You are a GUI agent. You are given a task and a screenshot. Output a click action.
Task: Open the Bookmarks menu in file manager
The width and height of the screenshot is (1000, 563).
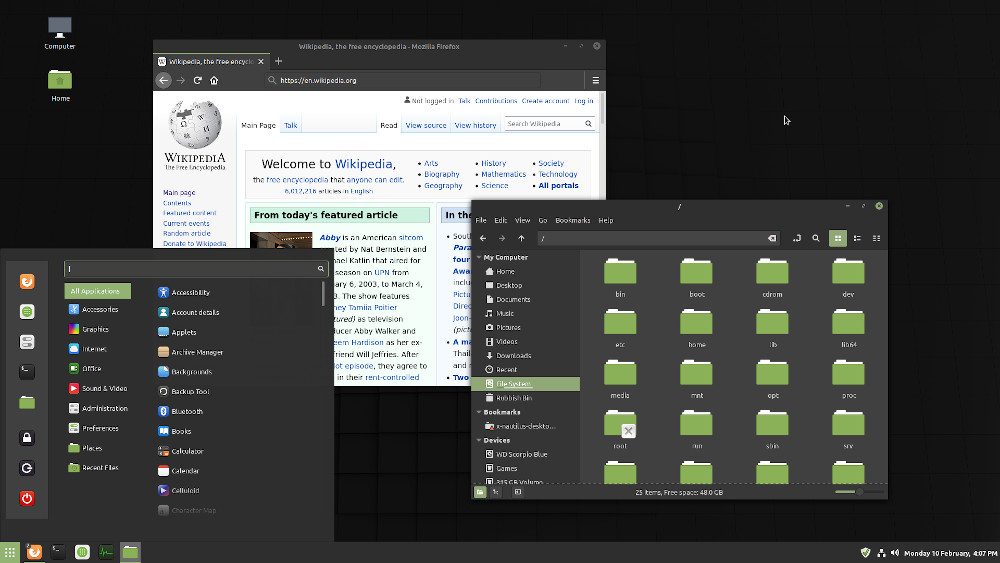pos(573,221)
